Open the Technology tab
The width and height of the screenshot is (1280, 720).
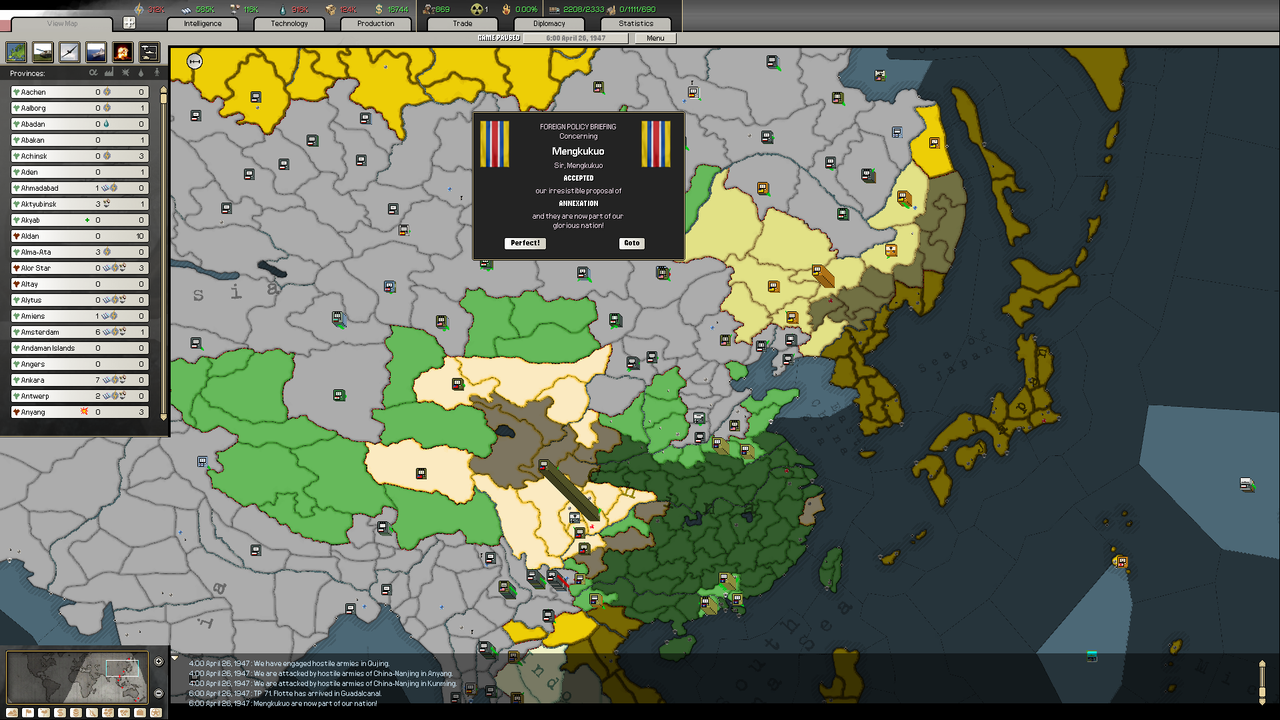[289, 23]
